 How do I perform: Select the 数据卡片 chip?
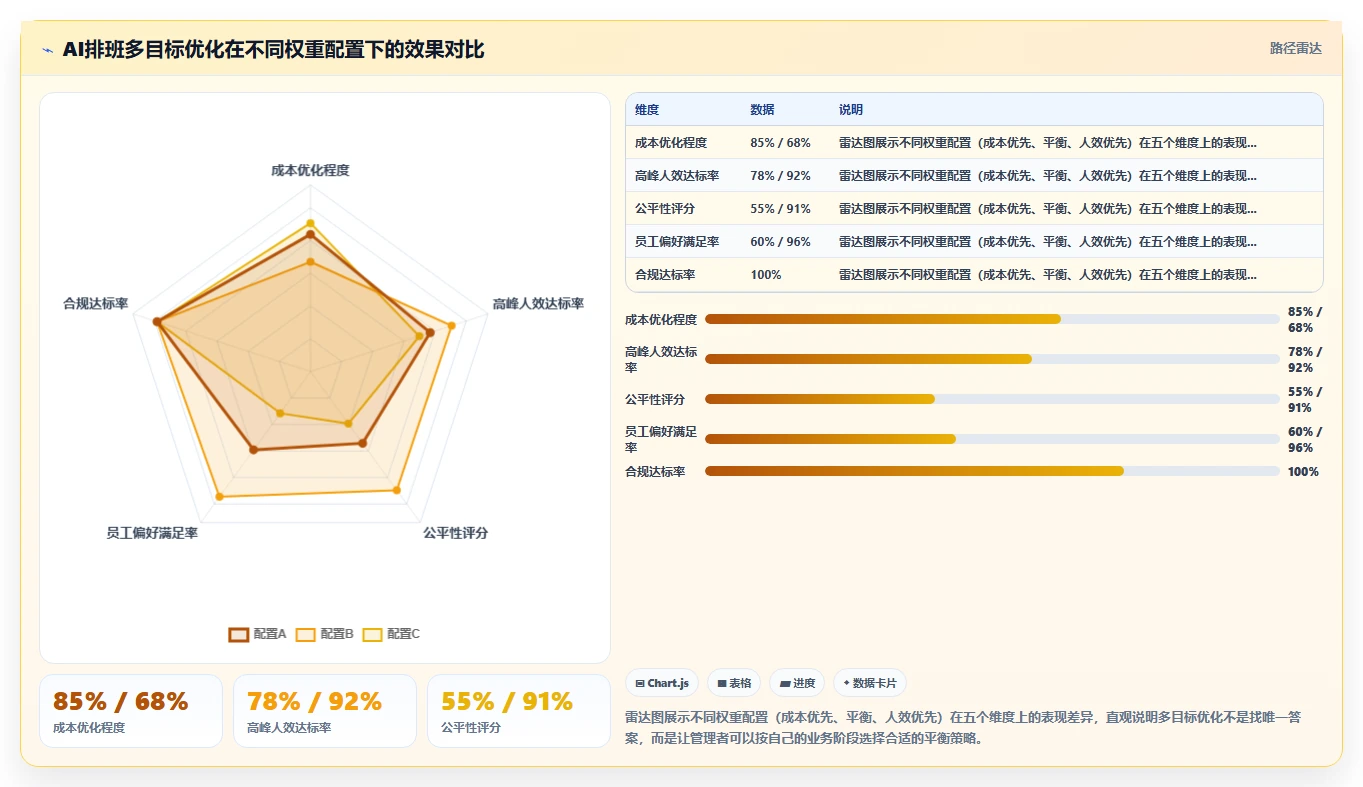click(870, 683)
